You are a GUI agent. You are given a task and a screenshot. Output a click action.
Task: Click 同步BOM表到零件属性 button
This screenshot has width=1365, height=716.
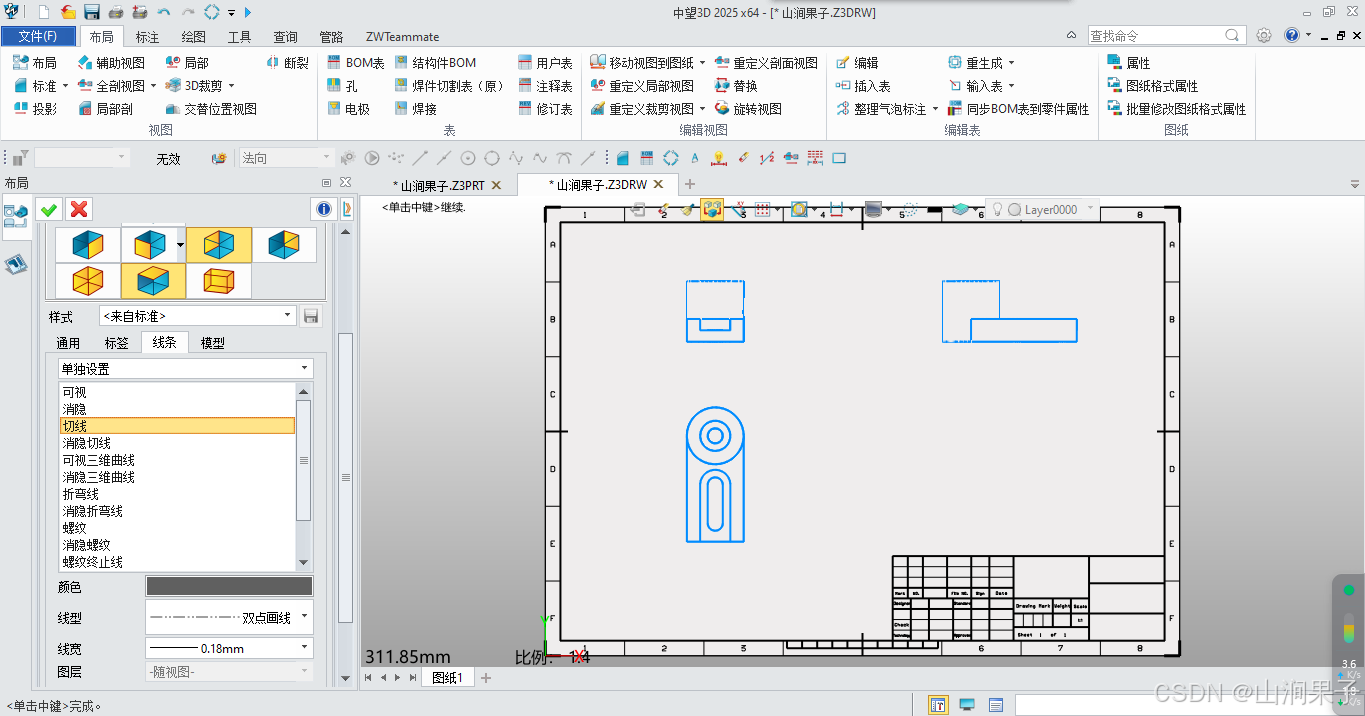click(1018, 109)
